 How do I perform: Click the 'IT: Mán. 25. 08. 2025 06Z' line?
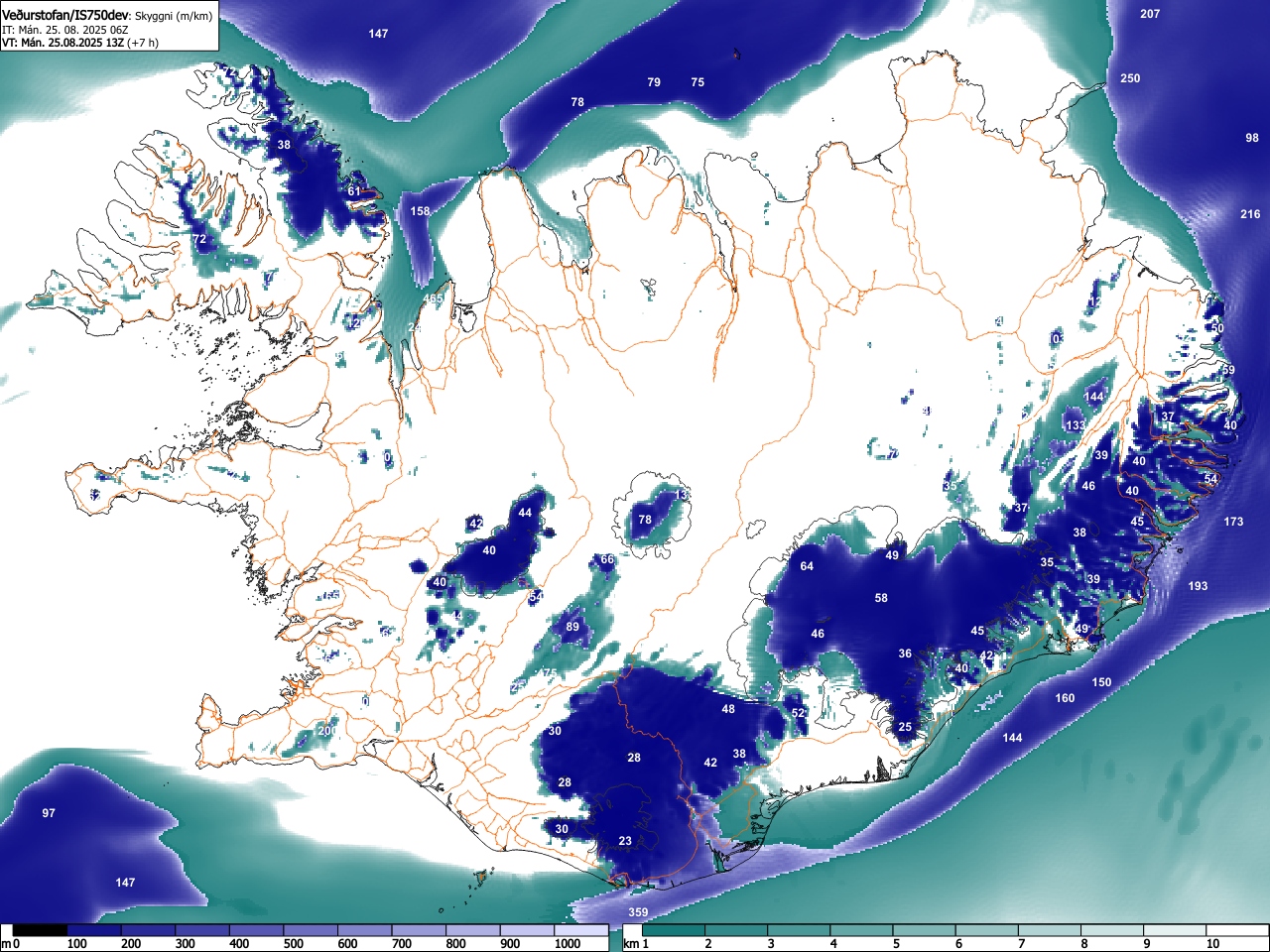point(66,30)
